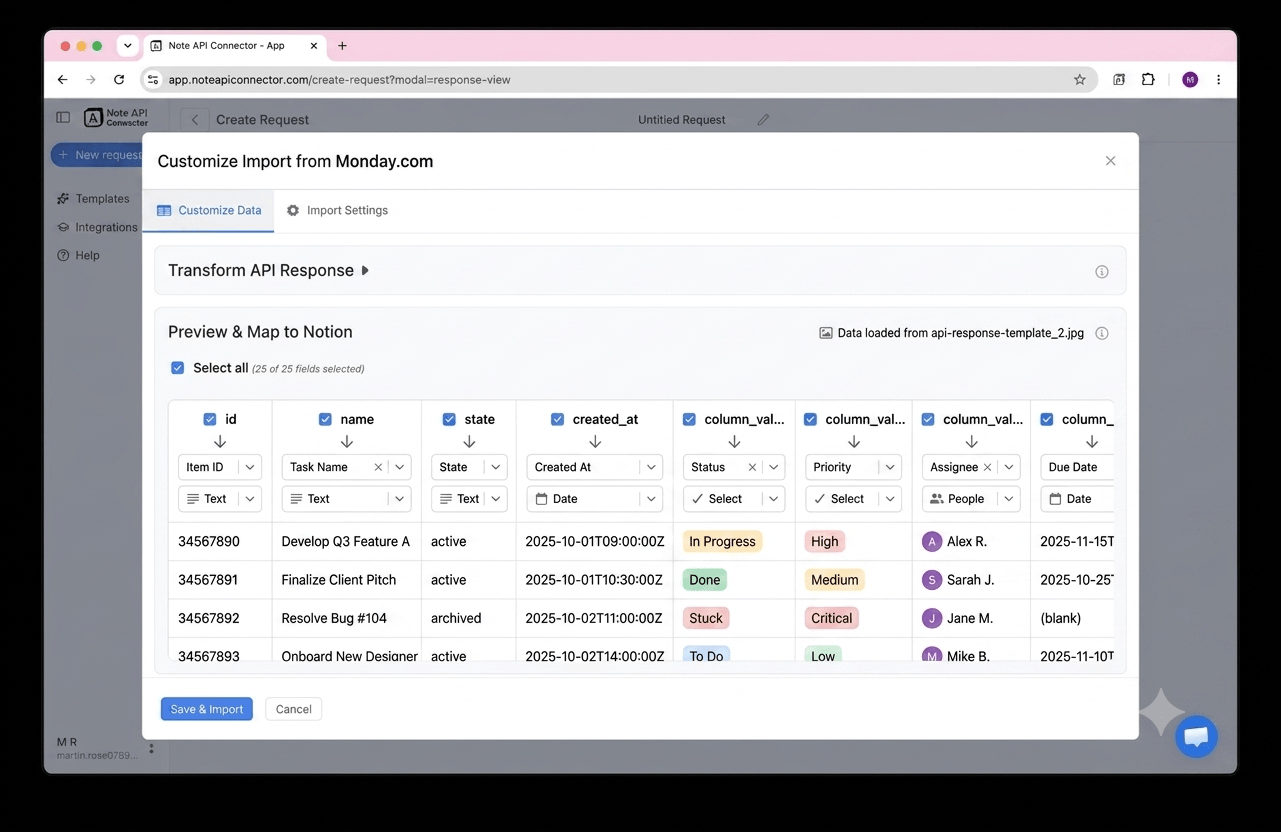Clear the Assignee mapping with X
This screenshot has width=1281, height=832.
(987, 467)
